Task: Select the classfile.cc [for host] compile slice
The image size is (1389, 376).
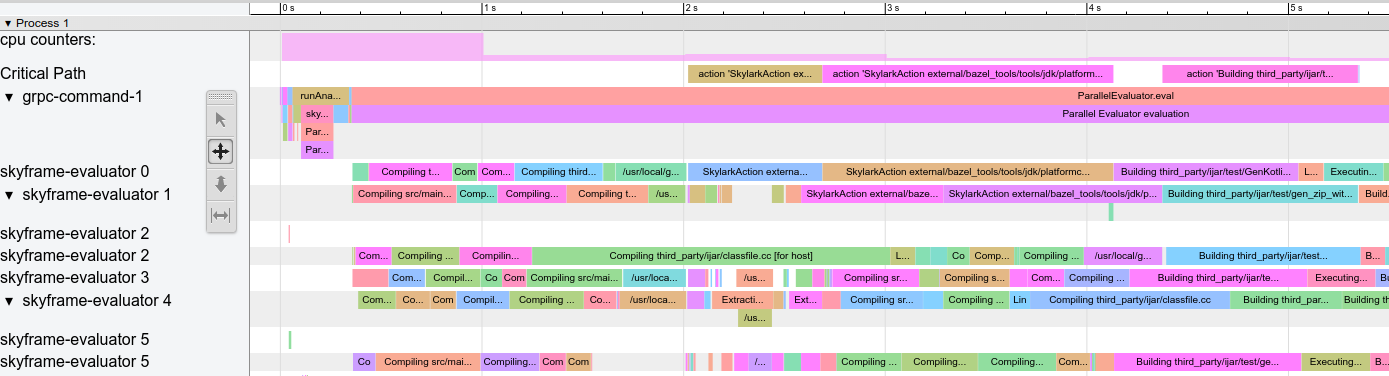Action: 710,256
